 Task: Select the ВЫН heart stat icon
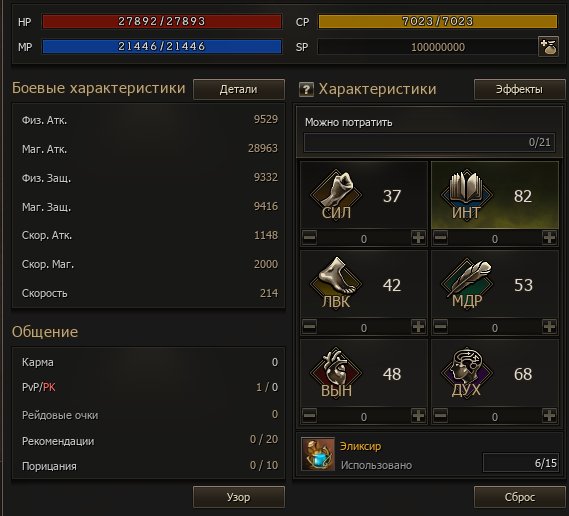336,373
